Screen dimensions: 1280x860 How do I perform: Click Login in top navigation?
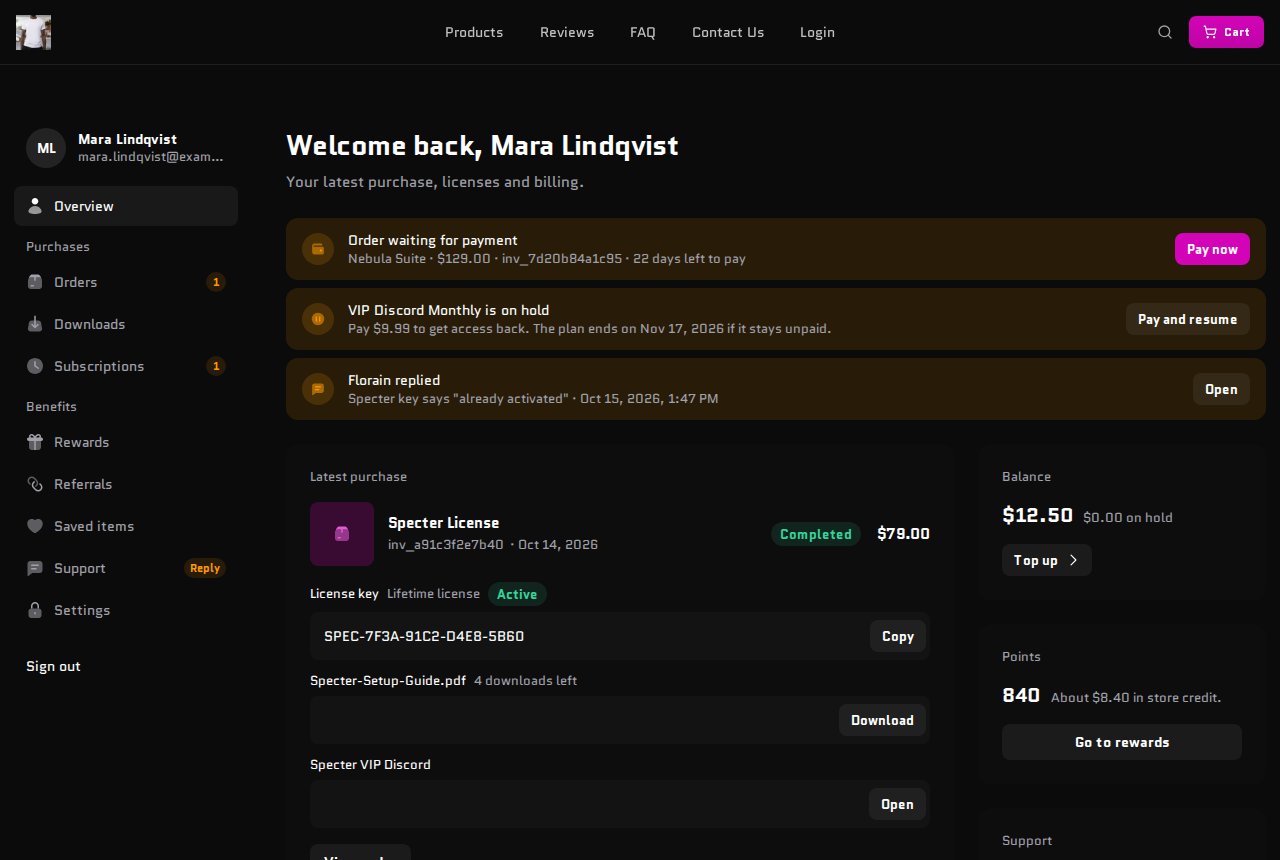click(817, 32)
